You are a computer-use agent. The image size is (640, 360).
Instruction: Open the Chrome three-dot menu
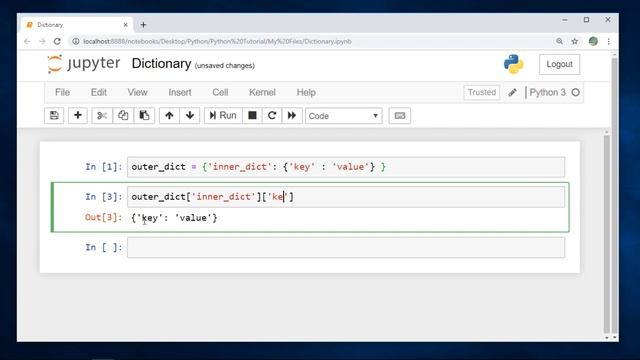(x=609, y=41)
